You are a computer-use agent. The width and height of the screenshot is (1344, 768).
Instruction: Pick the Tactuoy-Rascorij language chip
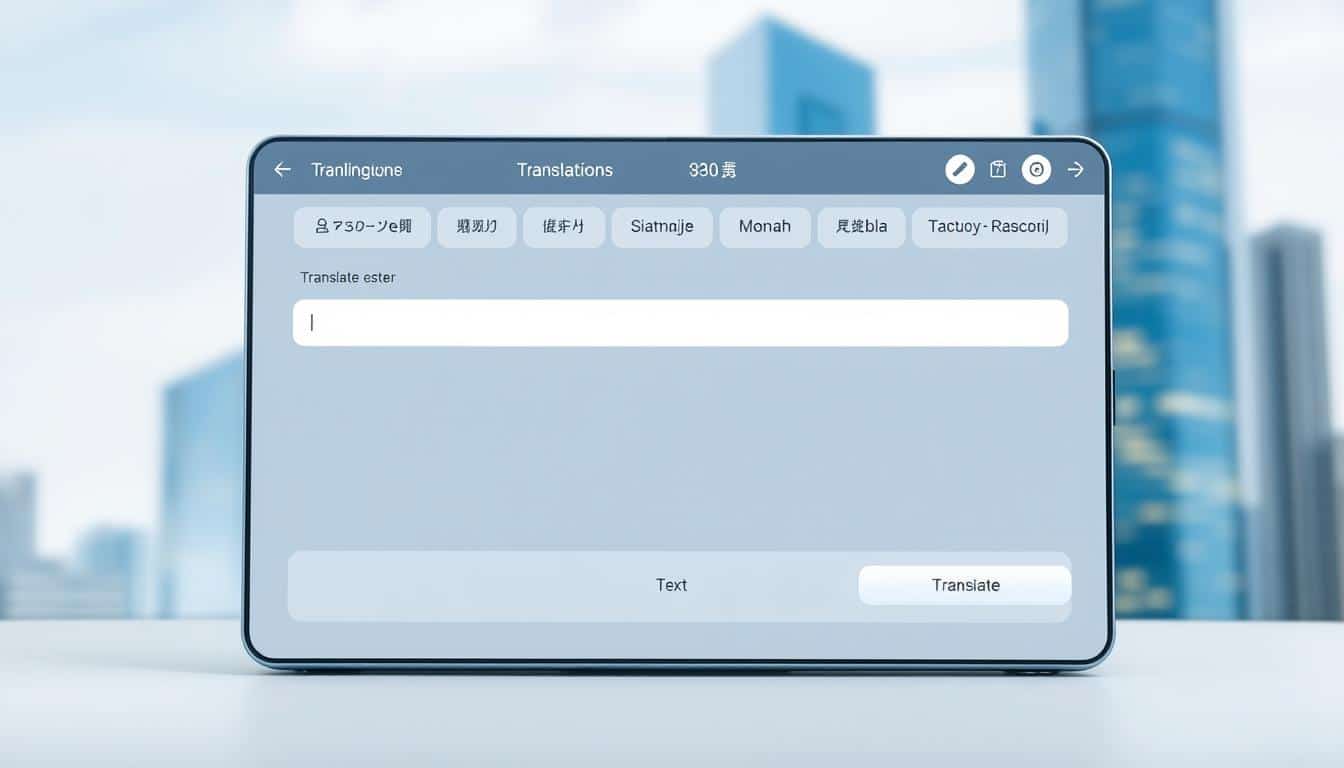pos(988,227)
